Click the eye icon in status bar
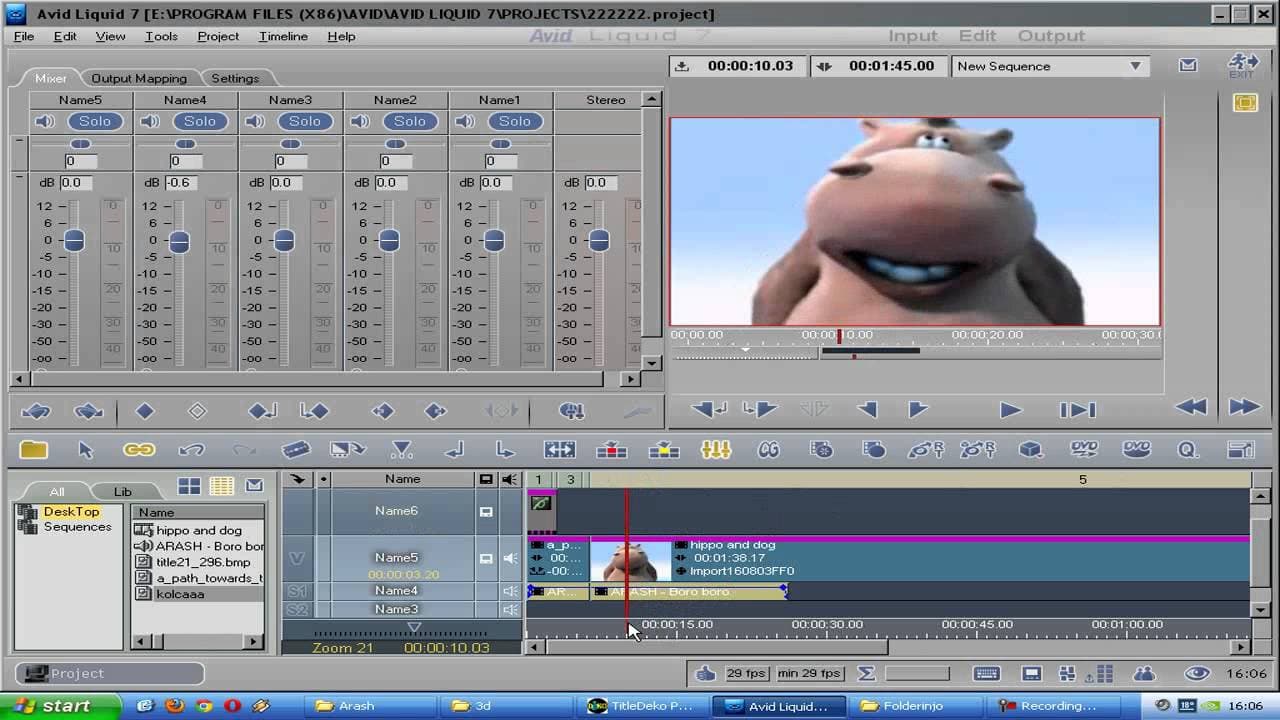 point(1197,673)
